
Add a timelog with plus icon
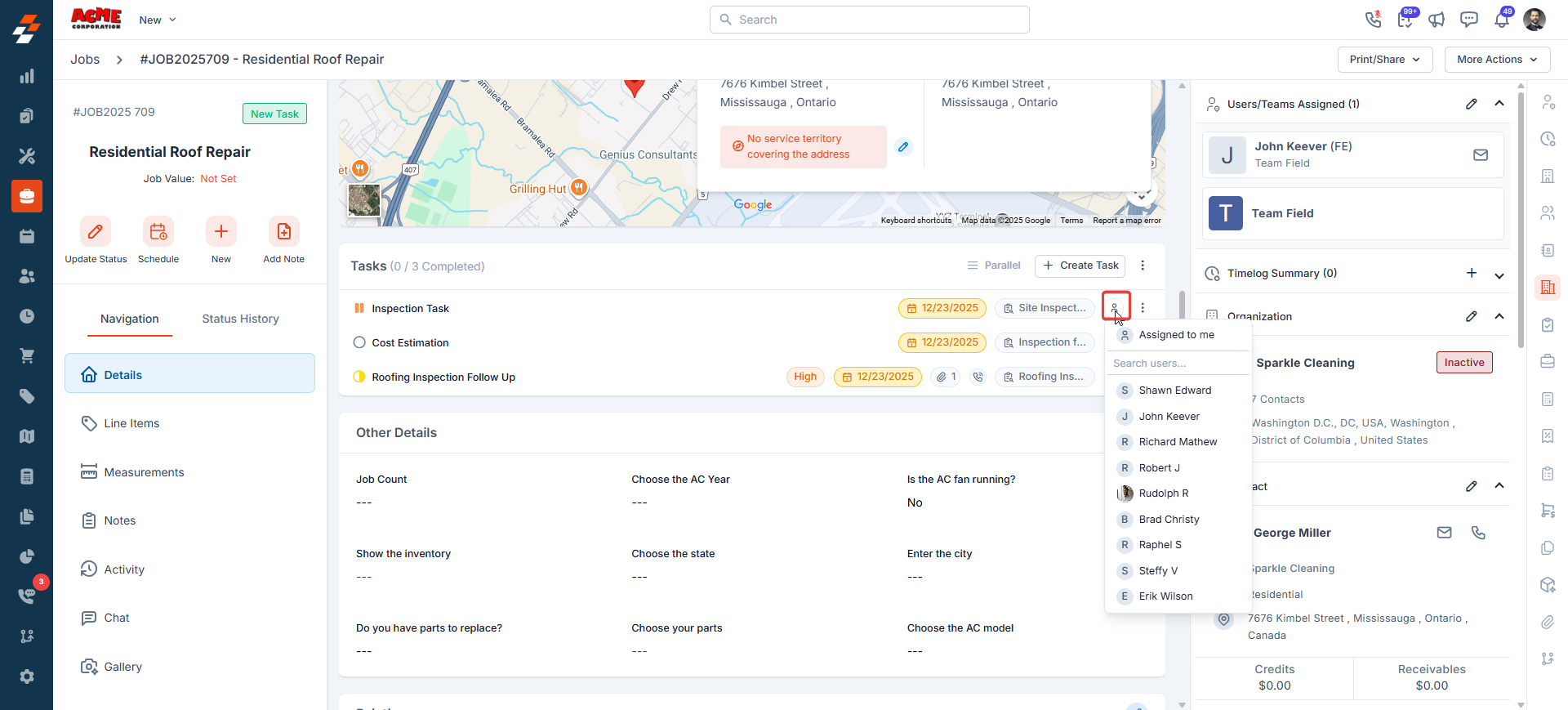[1471, 273]
